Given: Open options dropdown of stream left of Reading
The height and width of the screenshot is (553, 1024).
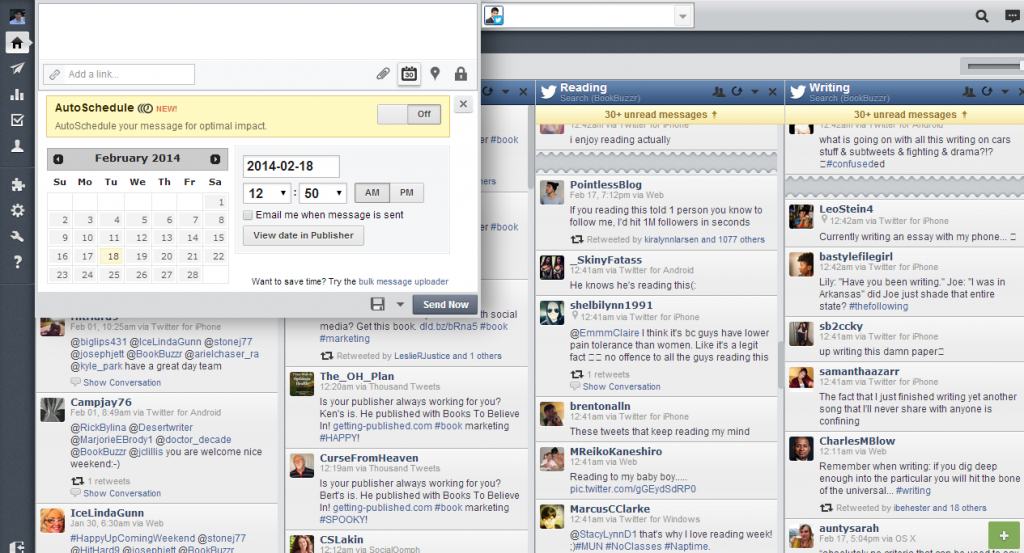Looking at the screenshot, I should pos(505,92).
